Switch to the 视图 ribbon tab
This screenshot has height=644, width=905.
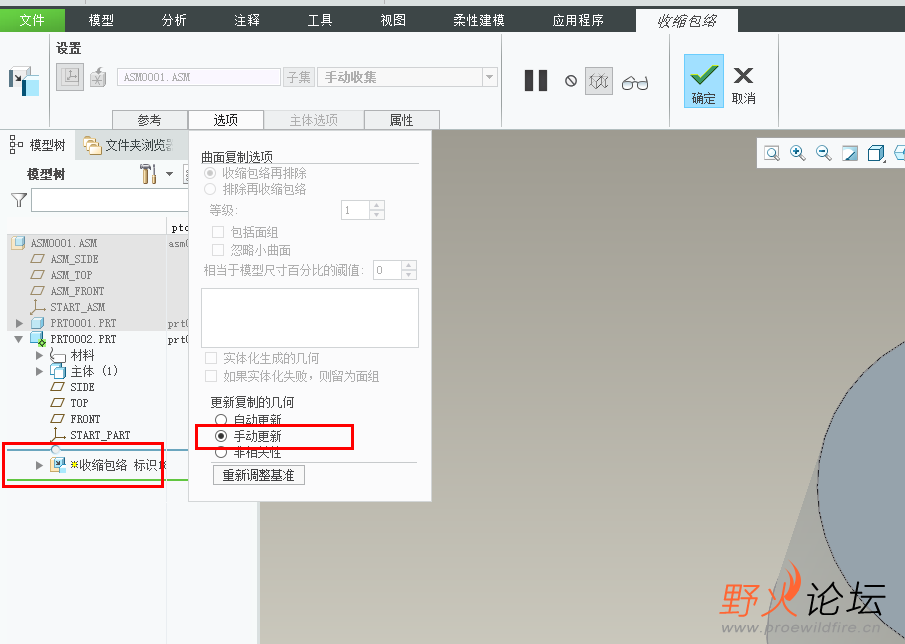pyautogui.click(x=393, y=20)
